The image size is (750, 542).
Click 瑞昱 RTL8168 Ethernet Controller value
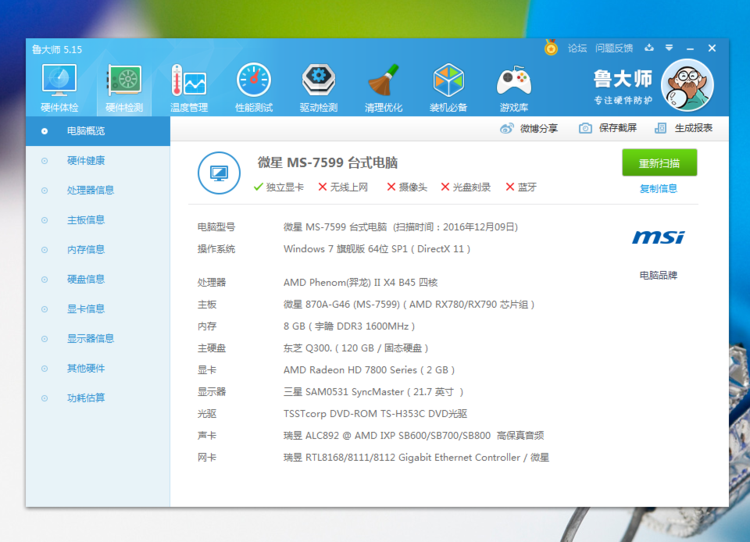click(x=416, y=458)
